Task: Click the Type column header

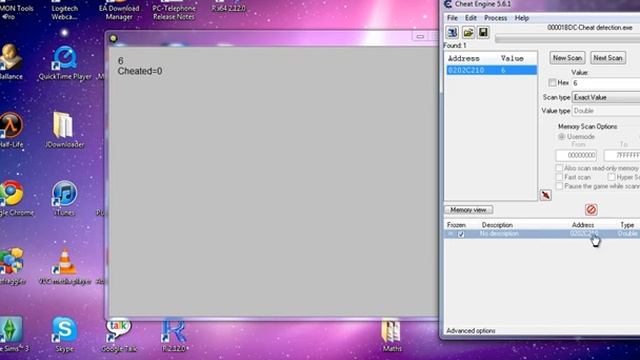Action: coord(627,225)
